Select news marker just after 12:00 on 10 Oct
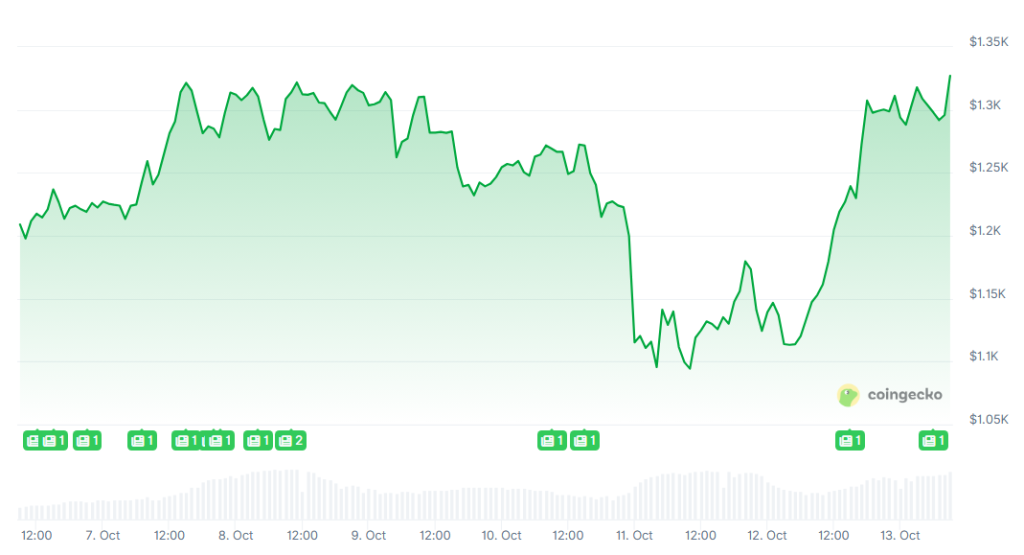This screenshot has height=555, width=1024. tap(584, 440)
